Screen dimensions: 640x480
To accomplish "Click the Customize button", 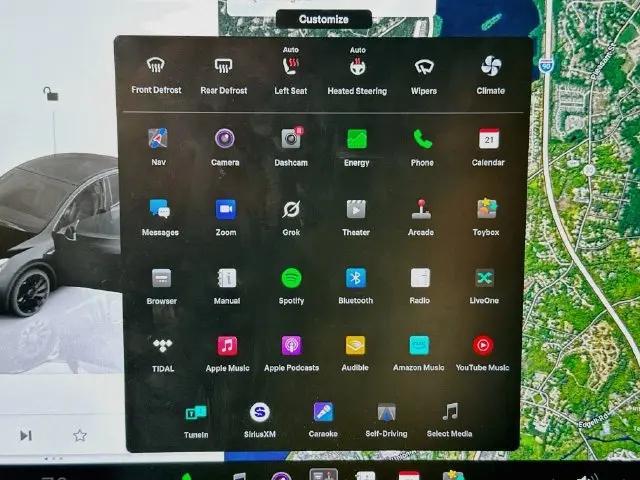I will [324, 19].
